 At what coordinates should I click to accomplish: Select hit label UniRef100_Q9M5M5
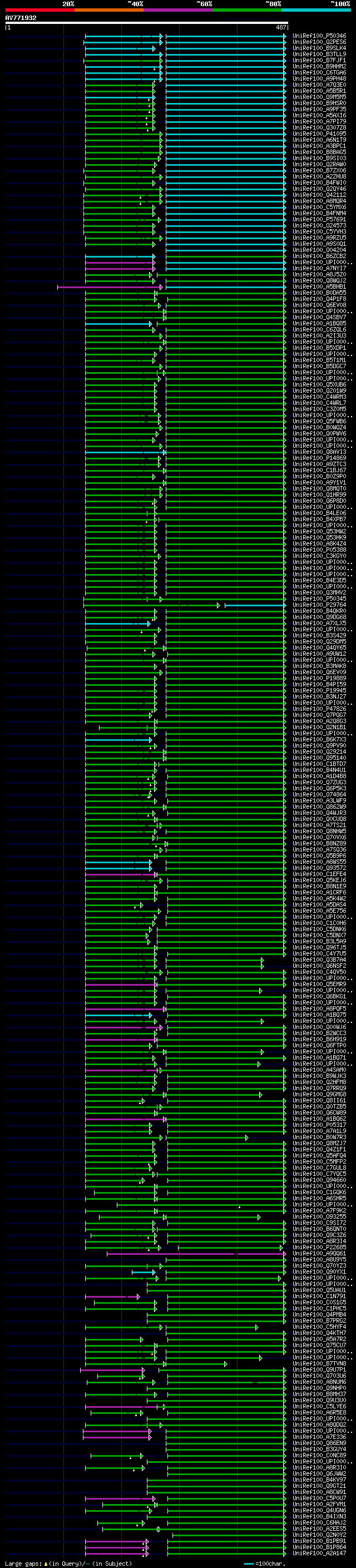319,97
